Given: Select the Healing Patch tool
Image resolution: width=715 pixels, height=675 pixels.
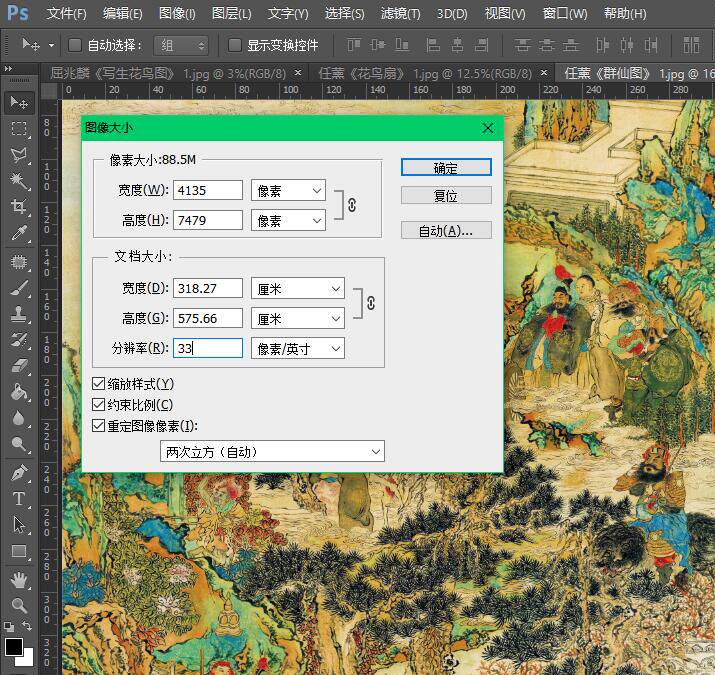Looking at the screenshot, I should tap(19, 262).
